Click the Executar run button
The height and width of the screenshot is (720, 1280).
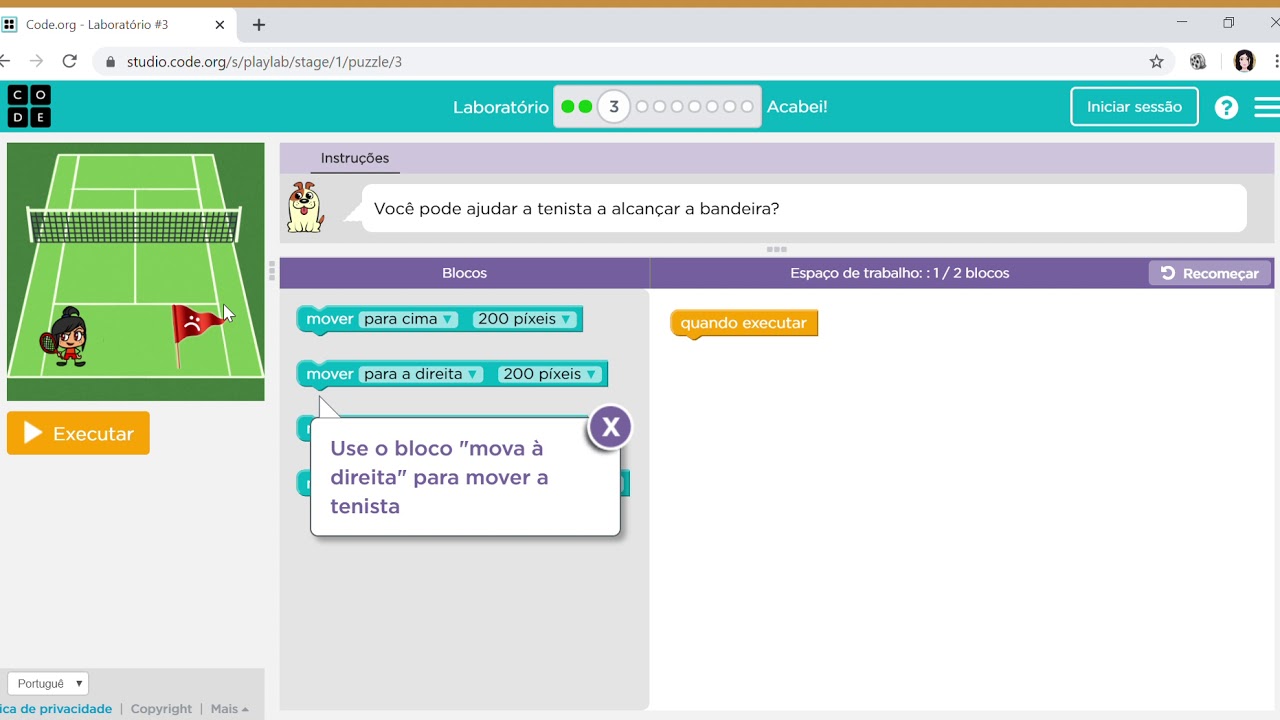click(x=78, y=433)
